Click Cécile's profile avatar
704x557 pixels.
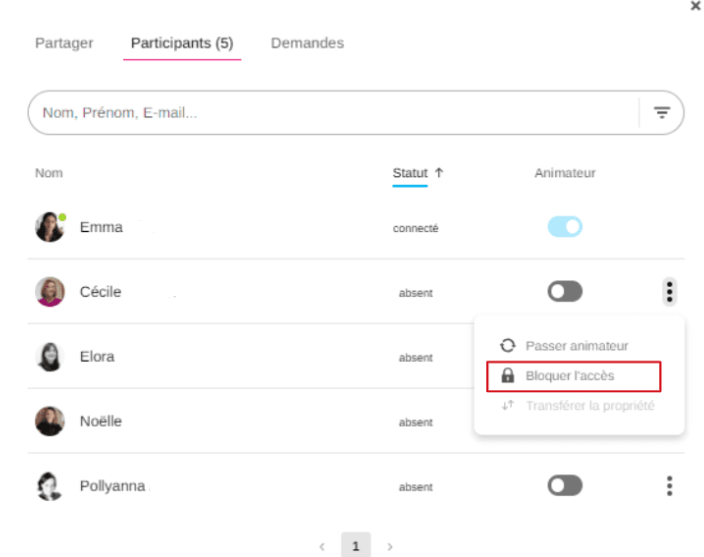point(50,292)
